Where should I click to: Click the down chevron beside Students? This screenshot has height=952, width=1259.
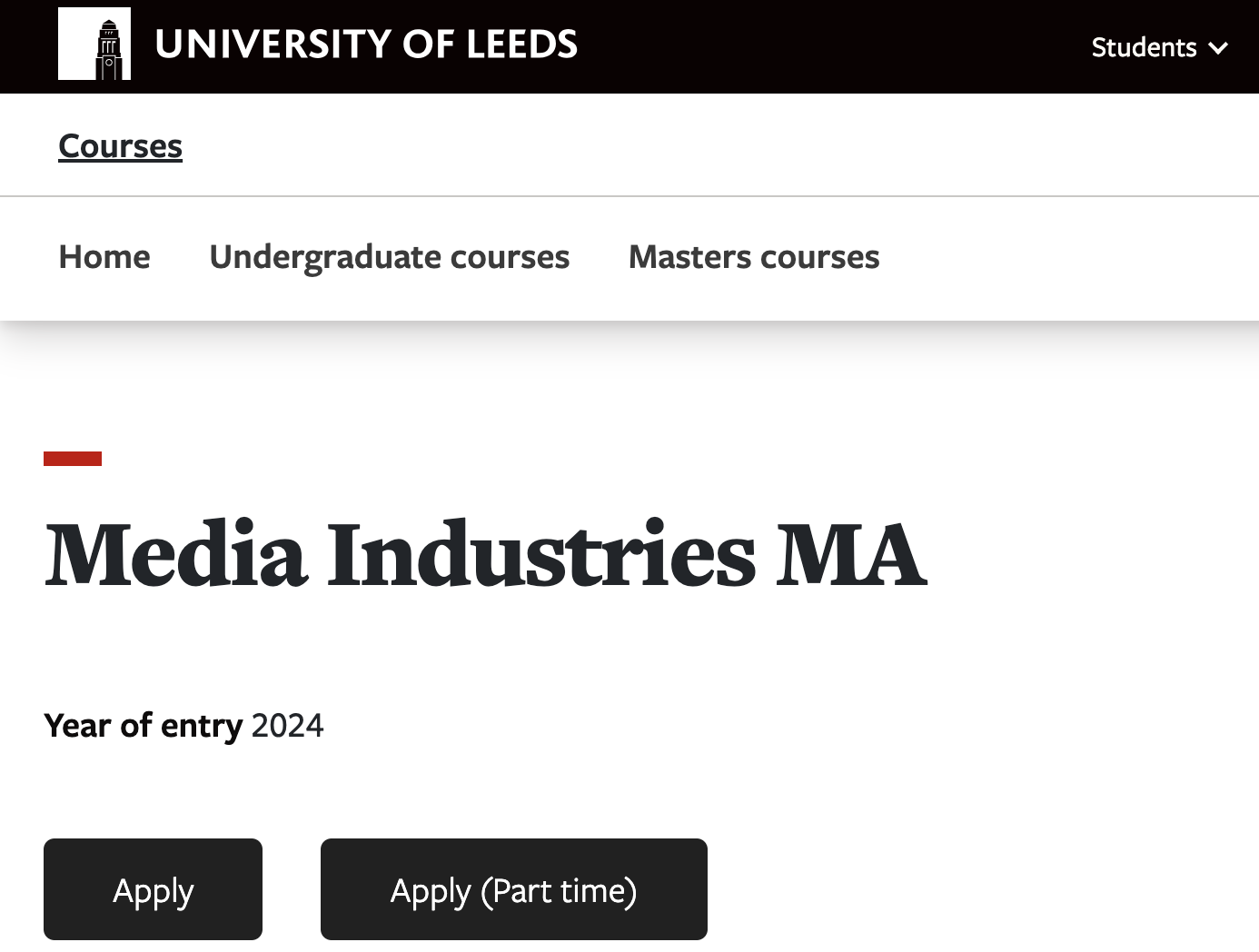[1218, 48]
